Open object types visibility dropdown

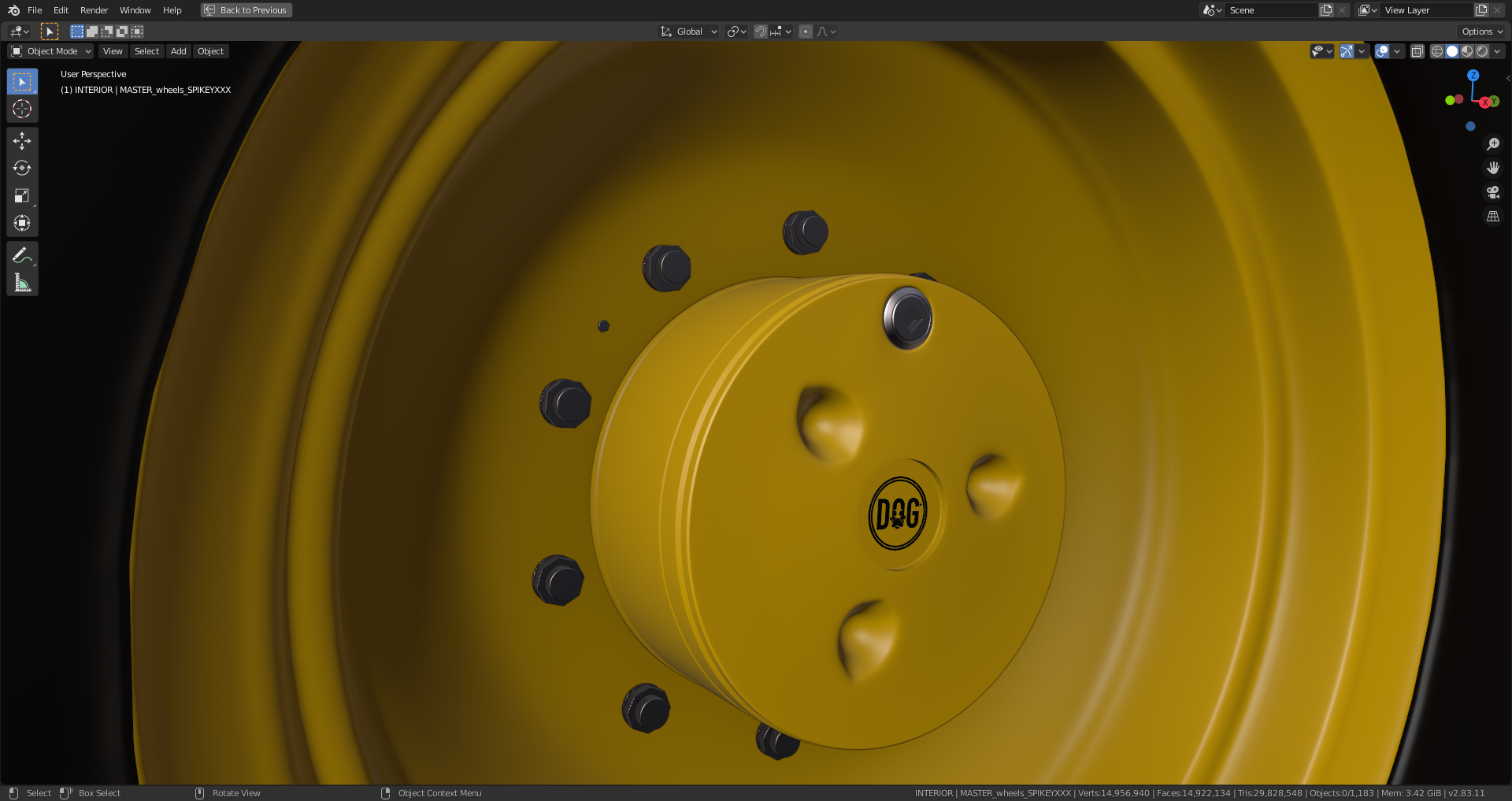(1321, 51)
